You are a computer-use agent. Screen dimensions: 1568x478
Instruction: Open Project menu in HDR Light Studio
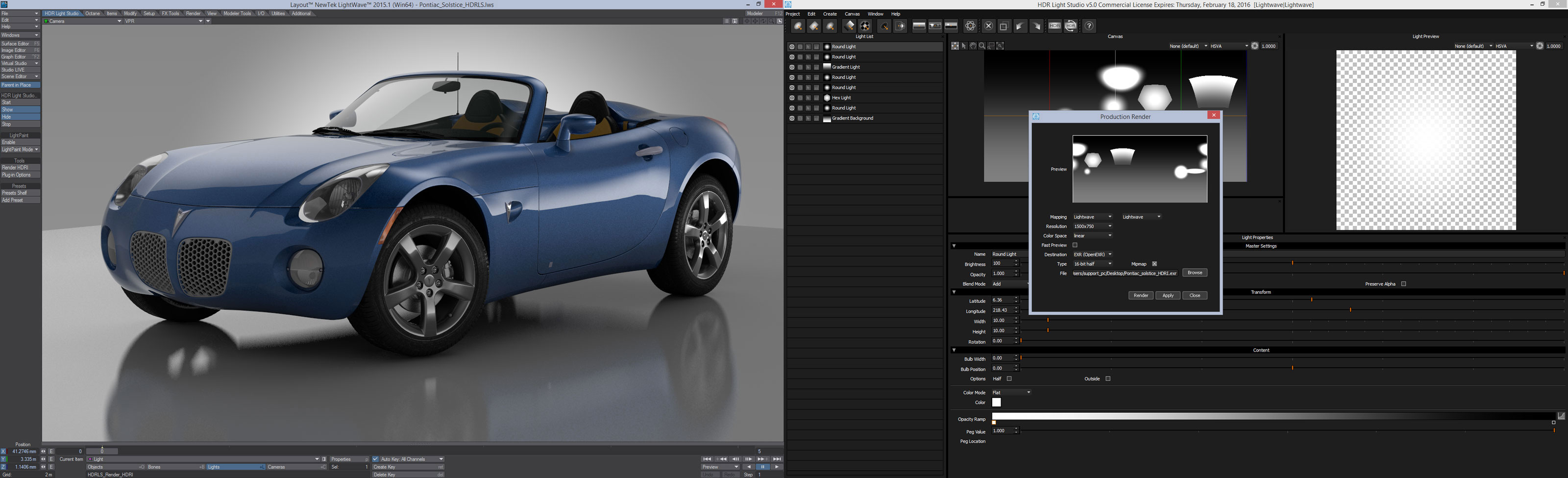pyautogui.click(x=792, y=14)
